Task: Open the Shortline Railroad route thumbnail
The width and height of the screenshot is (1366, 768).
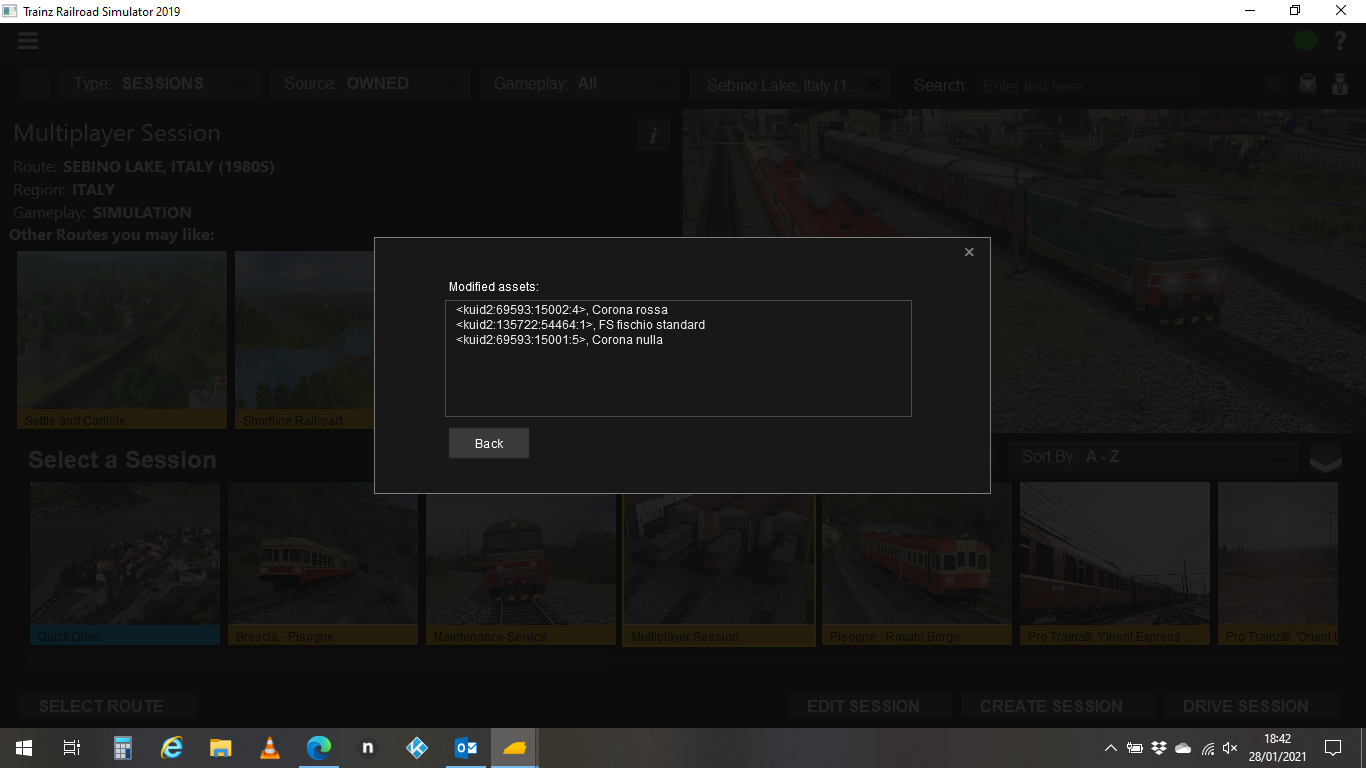Action: click(305, 340)
